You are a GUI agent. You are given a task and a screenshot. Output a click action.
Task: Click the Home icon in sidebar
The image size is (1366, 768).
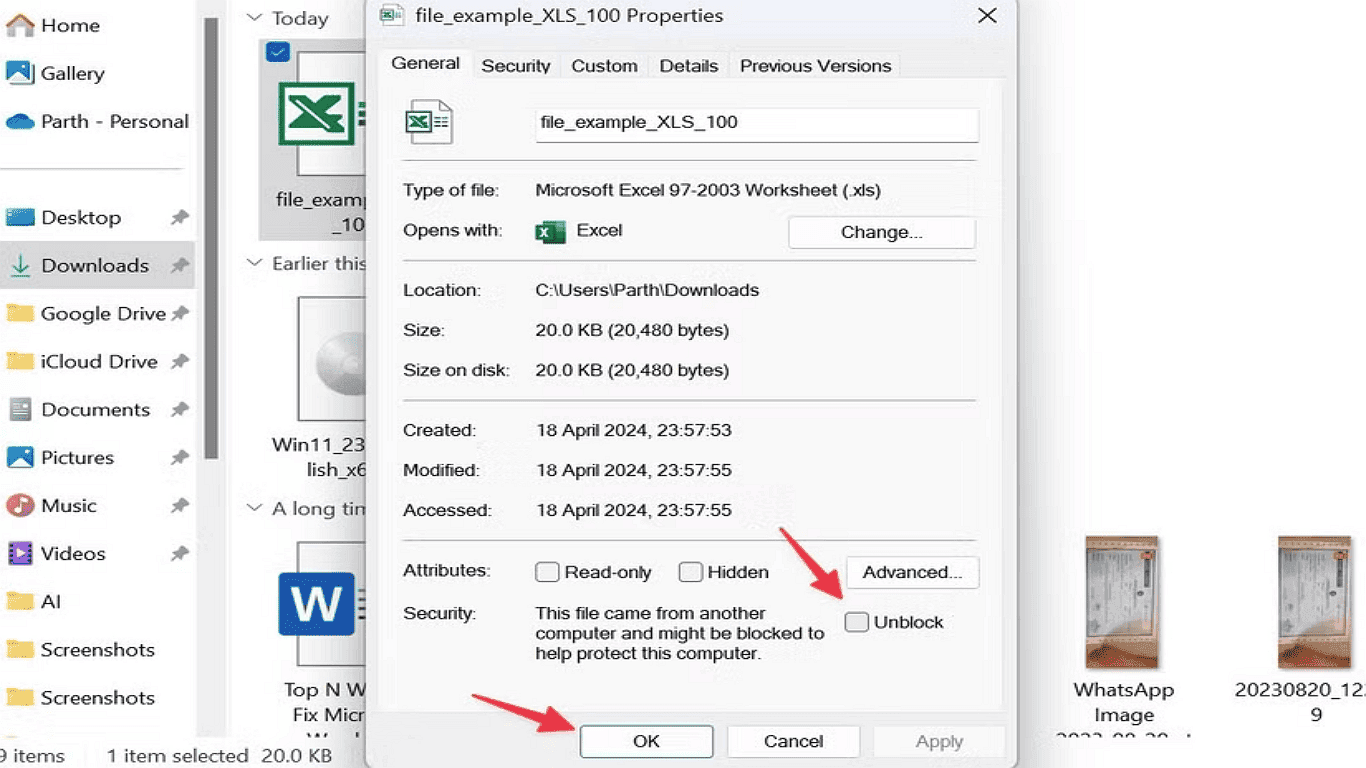[20, 25]
